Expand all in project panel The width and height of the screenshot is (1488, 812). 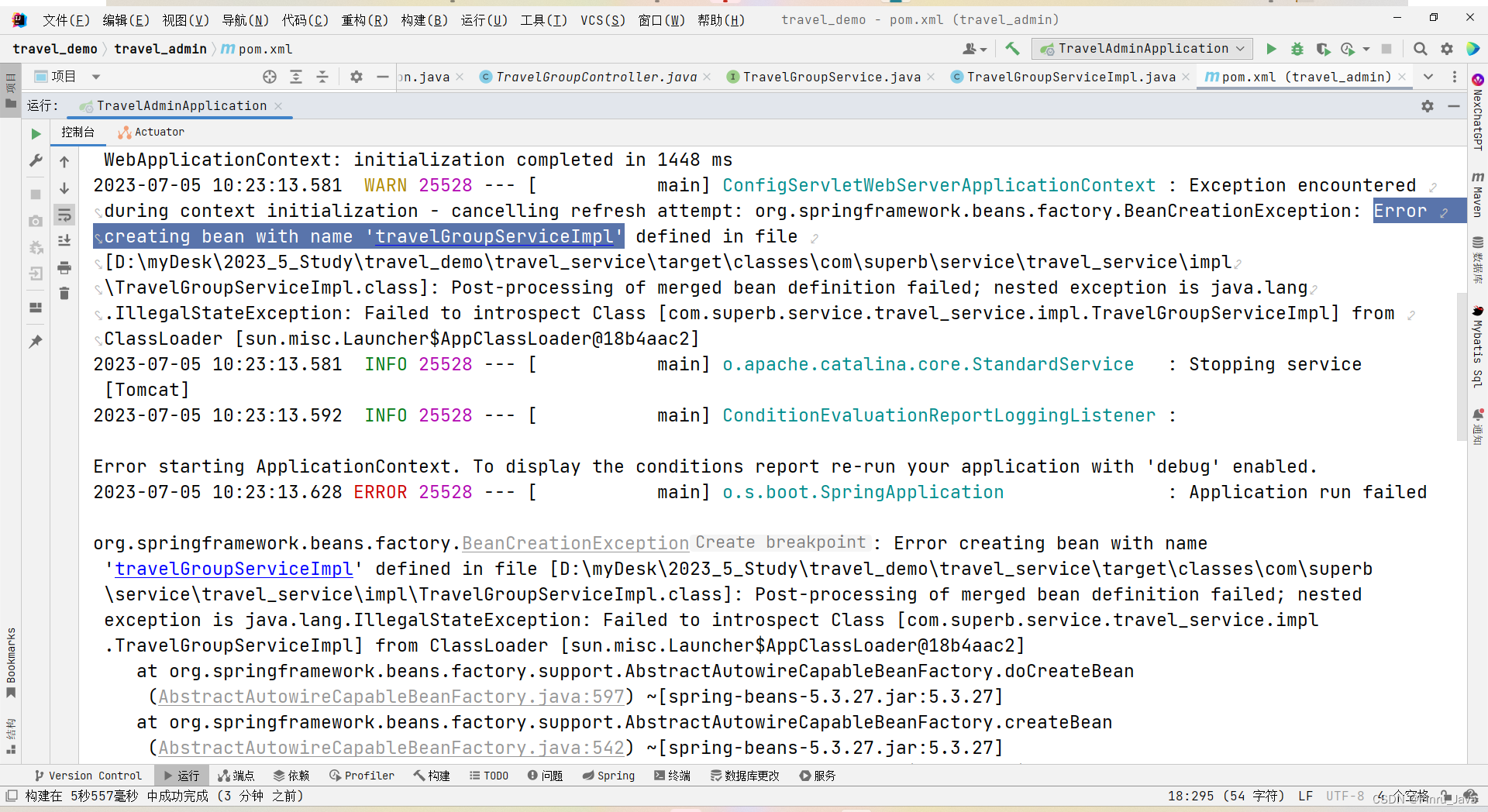[296, 77]
